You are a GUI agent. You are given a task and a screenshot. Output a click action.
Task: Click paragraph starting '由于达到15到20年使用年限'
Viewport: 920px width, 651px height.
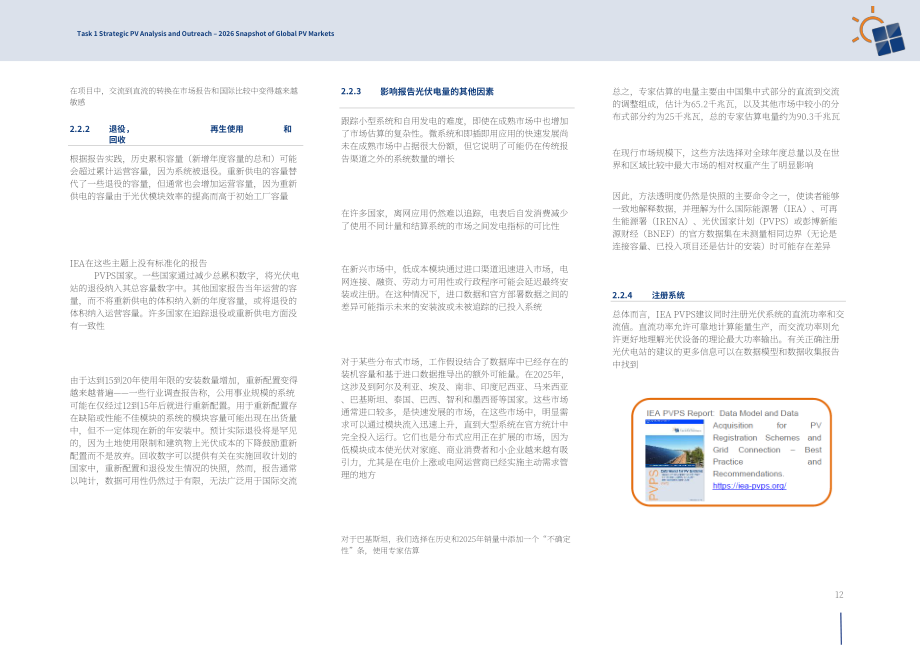(x=184, y=430)
